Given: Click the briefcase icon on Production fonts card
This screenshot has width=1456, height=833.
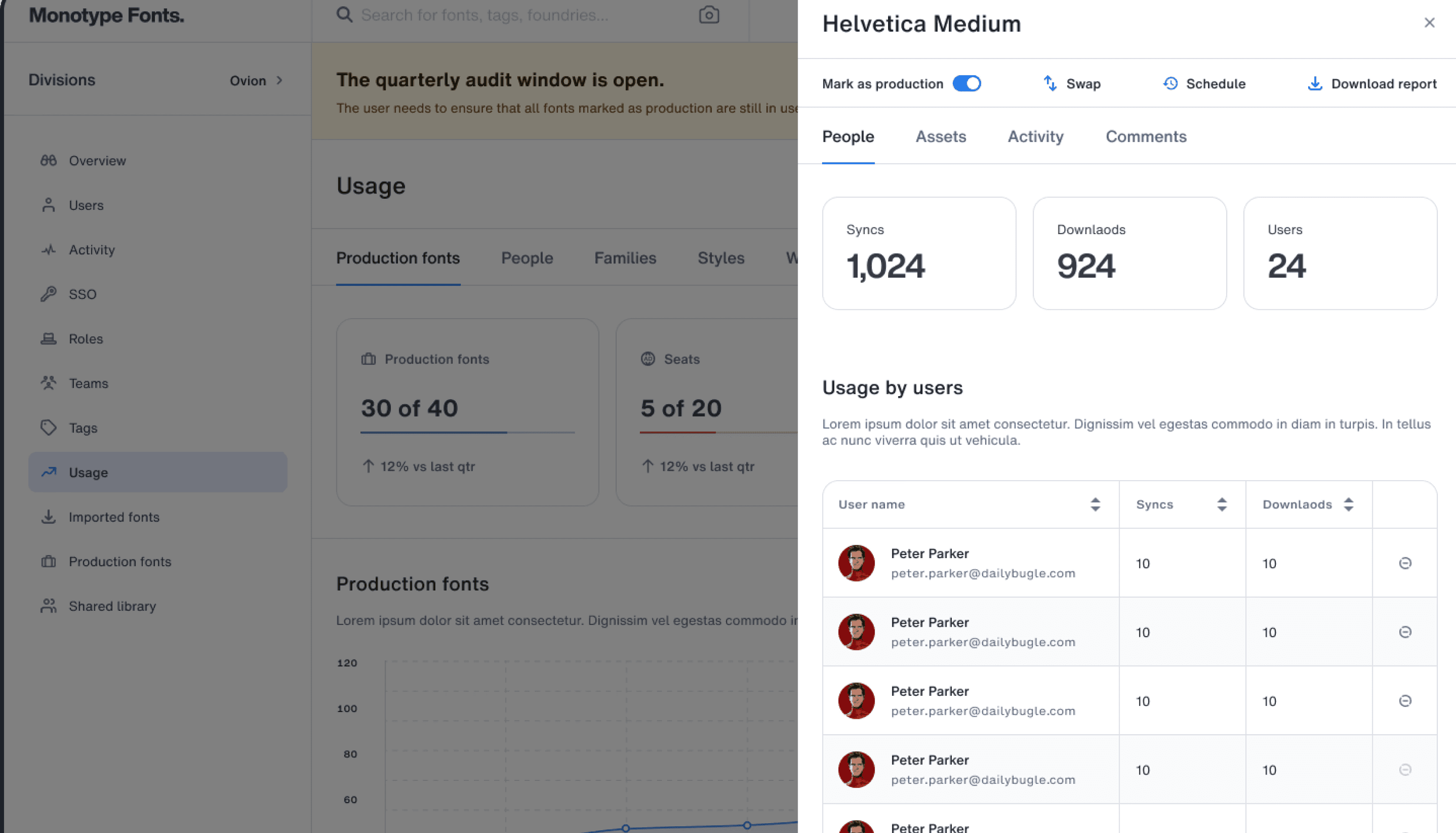Looking at the screenshot, I should pos(368,359).
